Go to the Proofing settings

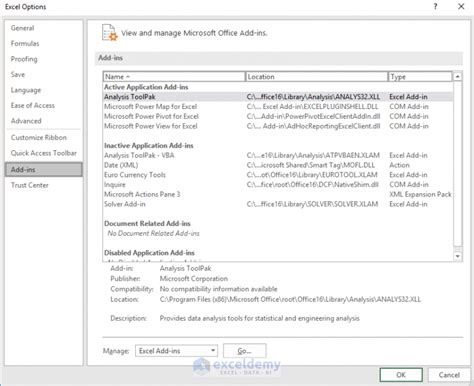tap(24, 59)
